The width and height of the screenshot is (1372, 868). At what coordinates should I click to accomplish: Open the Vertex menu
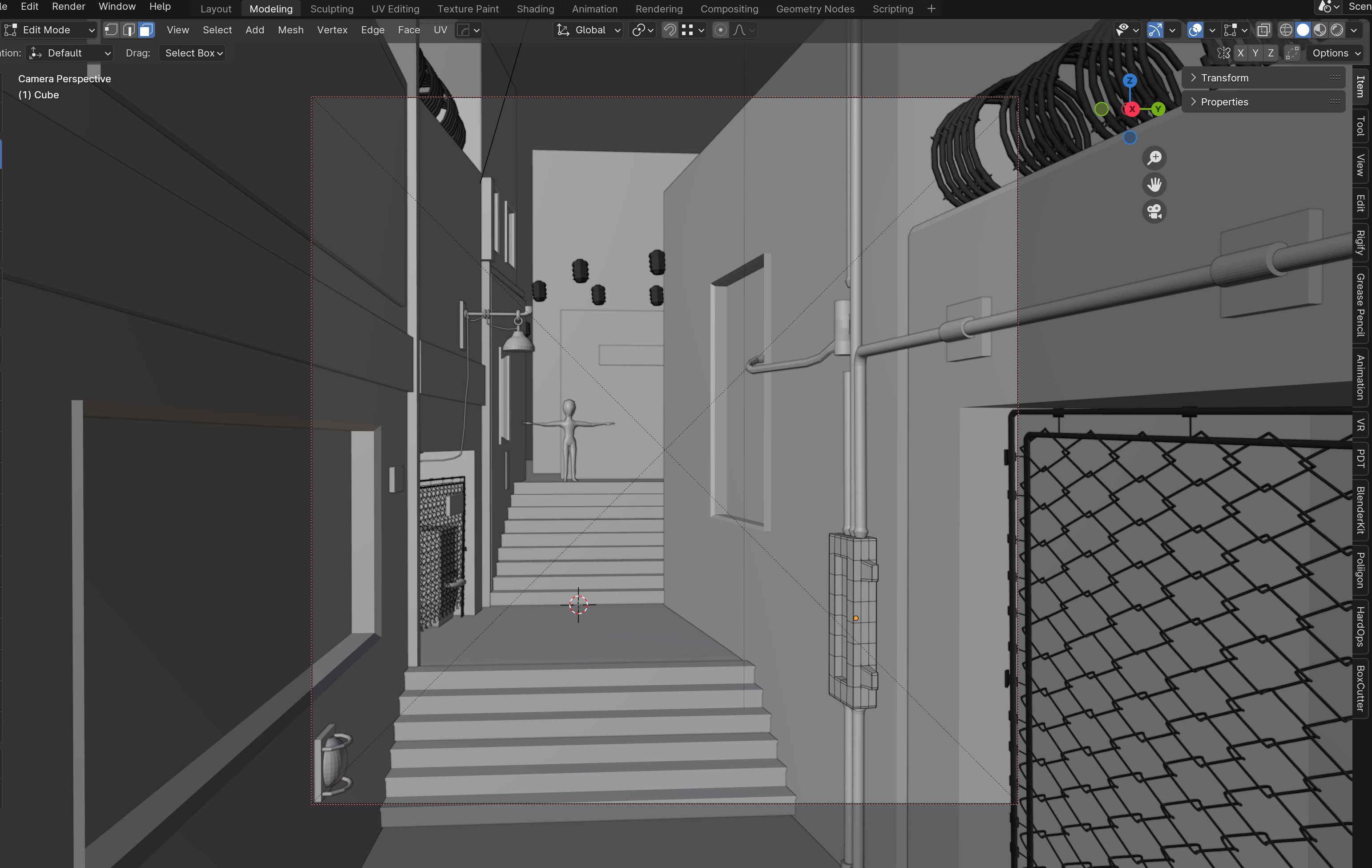[332, 30]
